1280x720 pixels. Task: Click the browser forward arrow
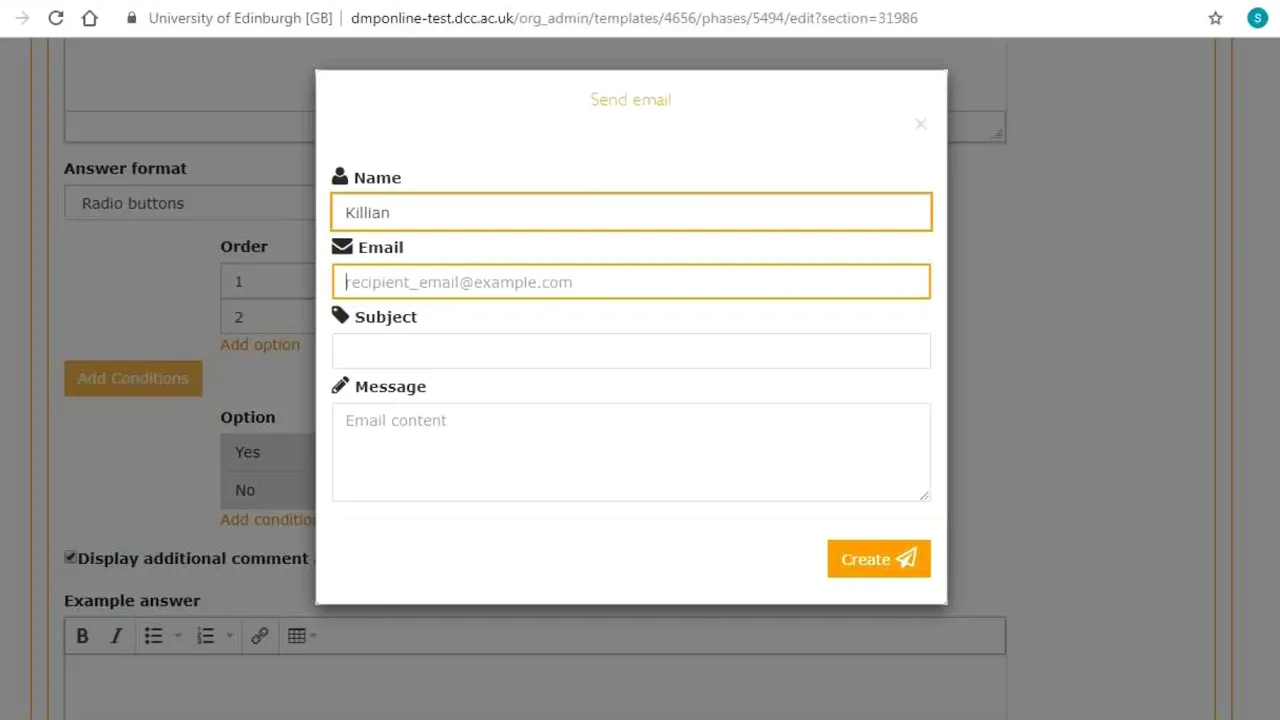click(x=22, y=18)
